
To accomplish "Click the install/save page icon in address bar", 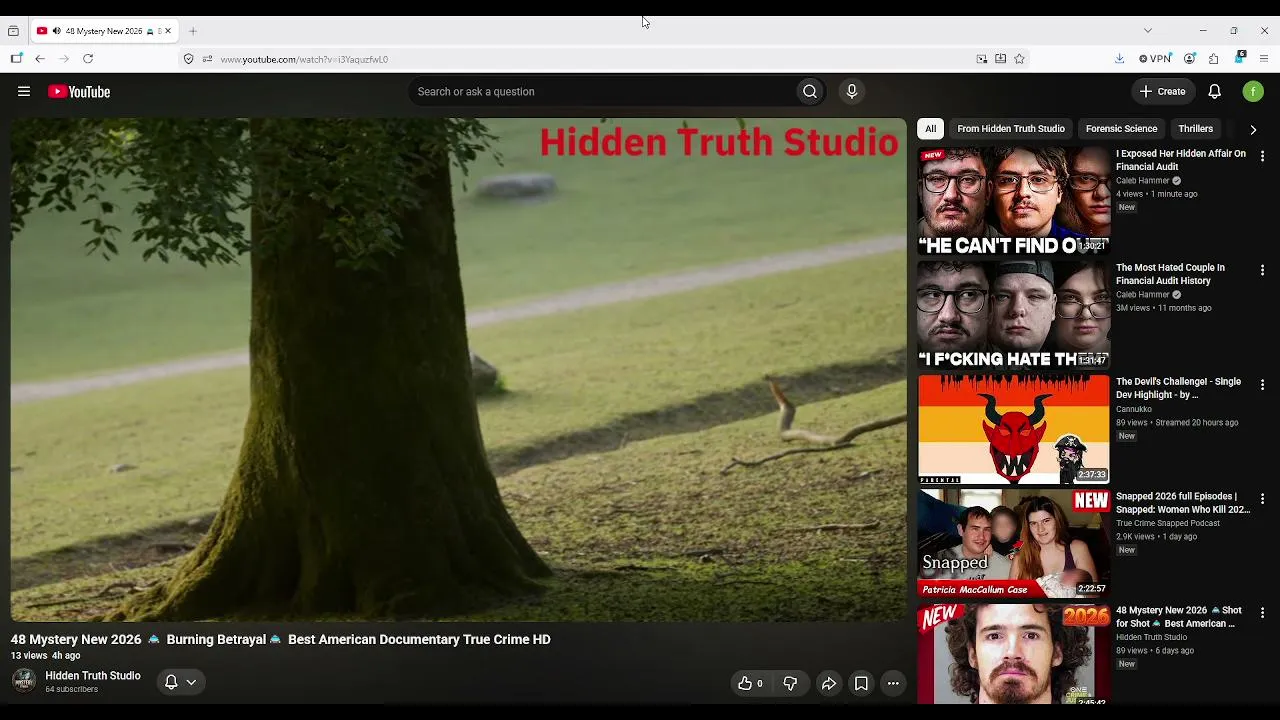I will coord(1000,59).
